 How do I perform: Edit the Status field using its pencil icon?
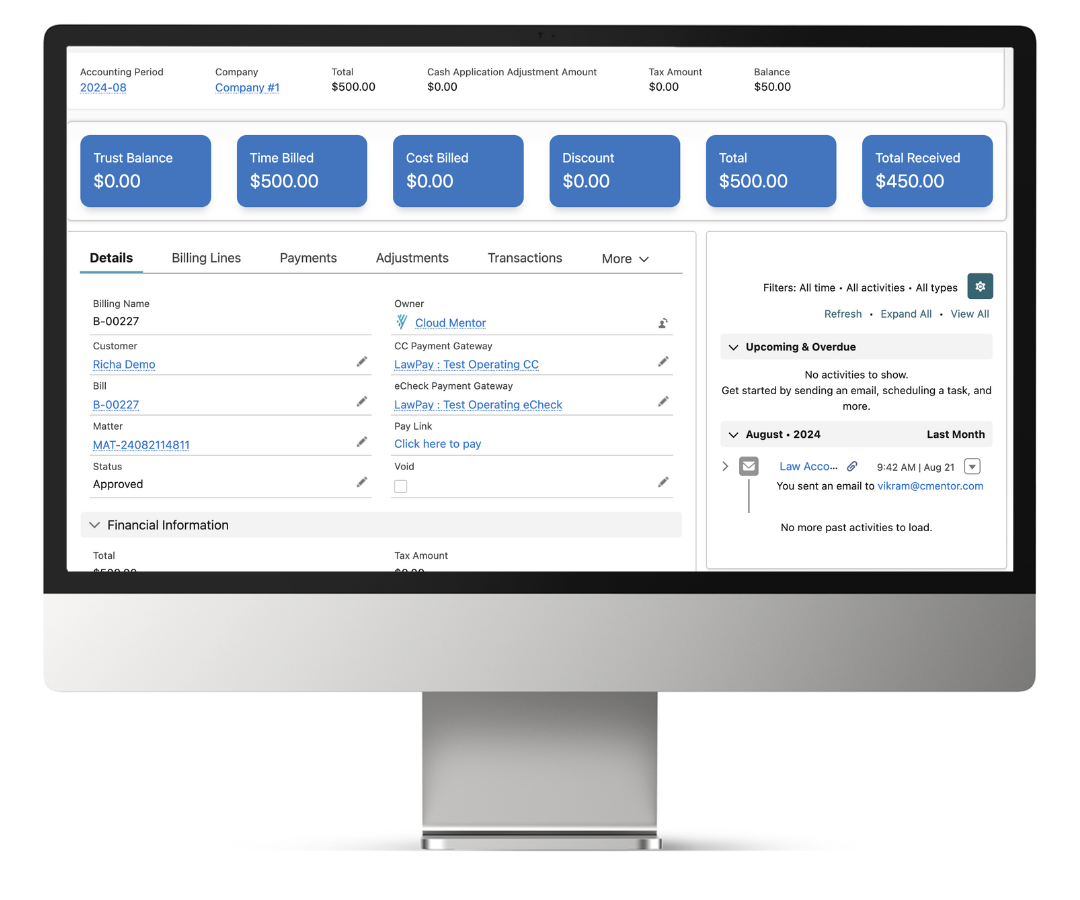click(x=362, y=481)
